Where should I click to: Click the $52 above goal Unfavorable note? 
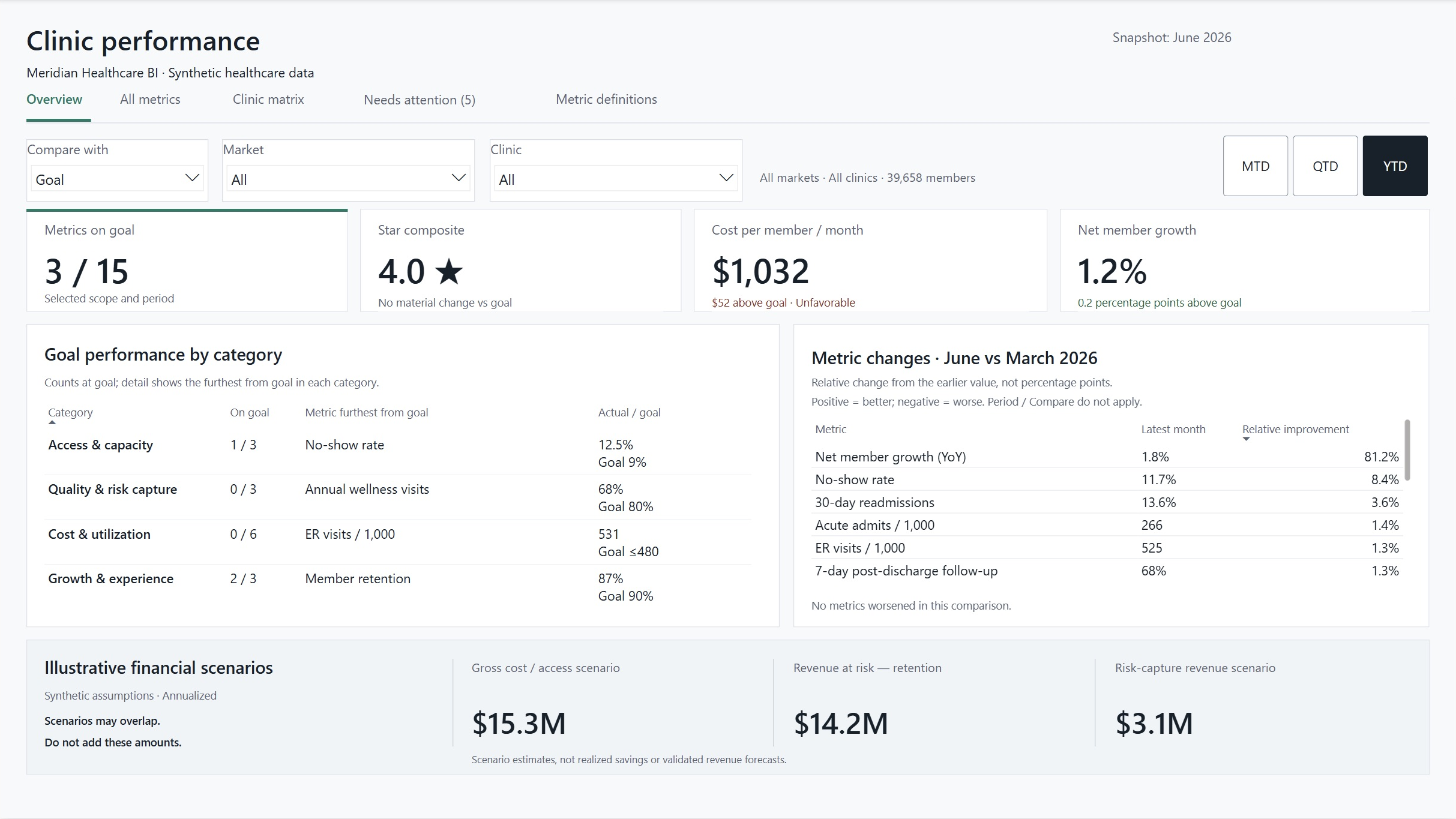click(x=783, y=303)
